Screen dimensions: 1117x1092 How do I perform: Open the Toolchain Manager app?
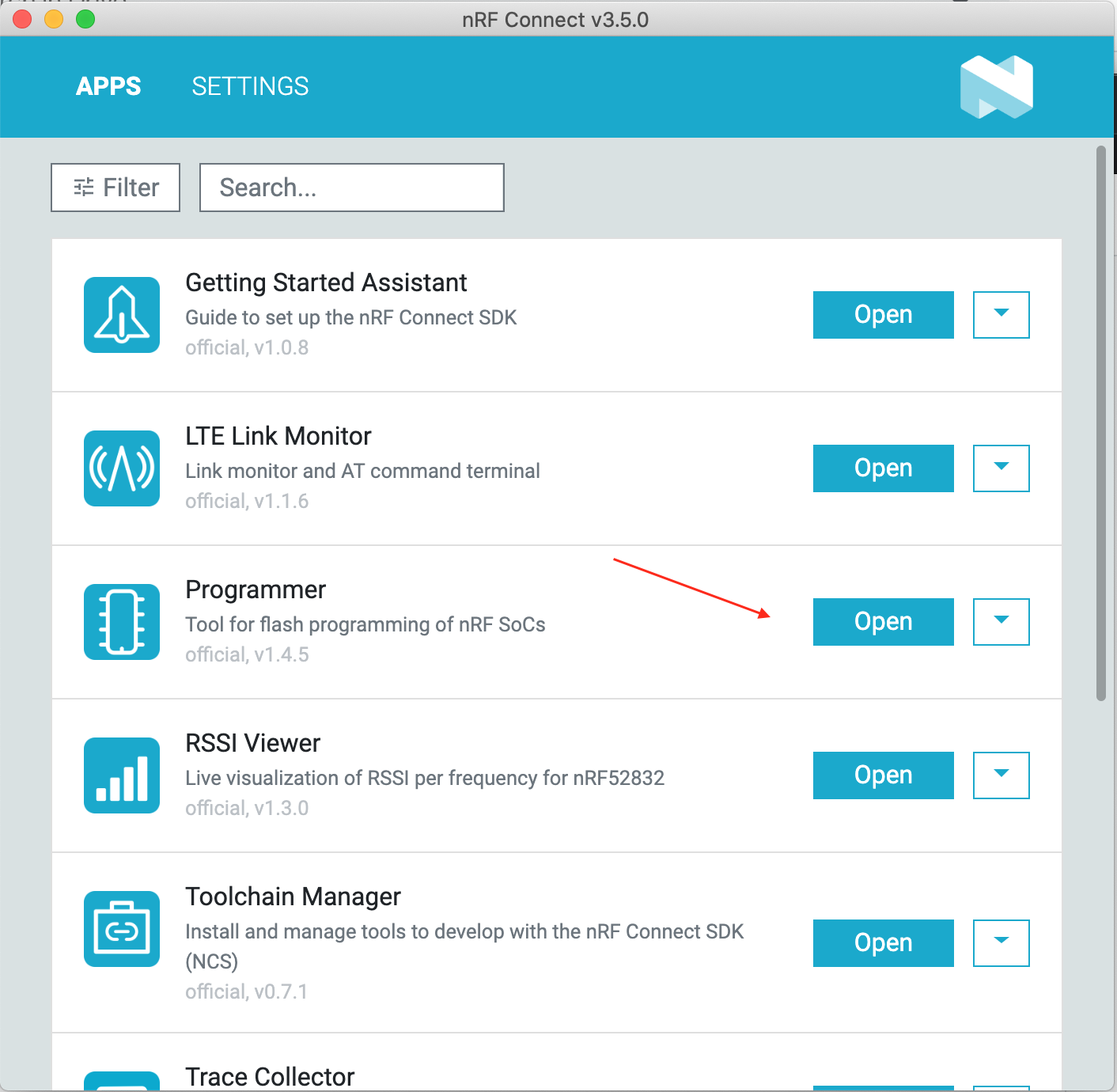click(x=883, y=943)
